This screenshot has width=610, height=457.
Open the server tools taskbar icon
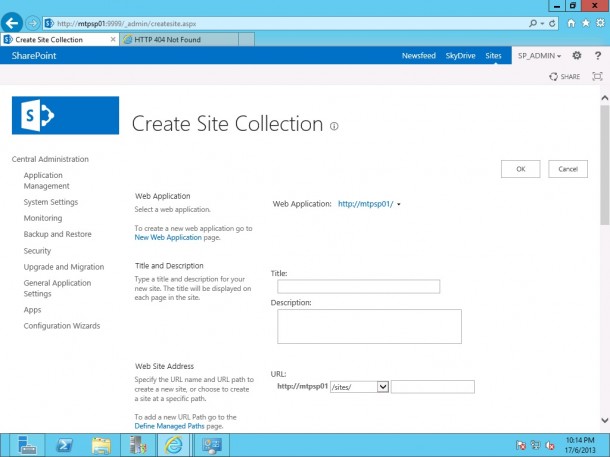(138, 445)
